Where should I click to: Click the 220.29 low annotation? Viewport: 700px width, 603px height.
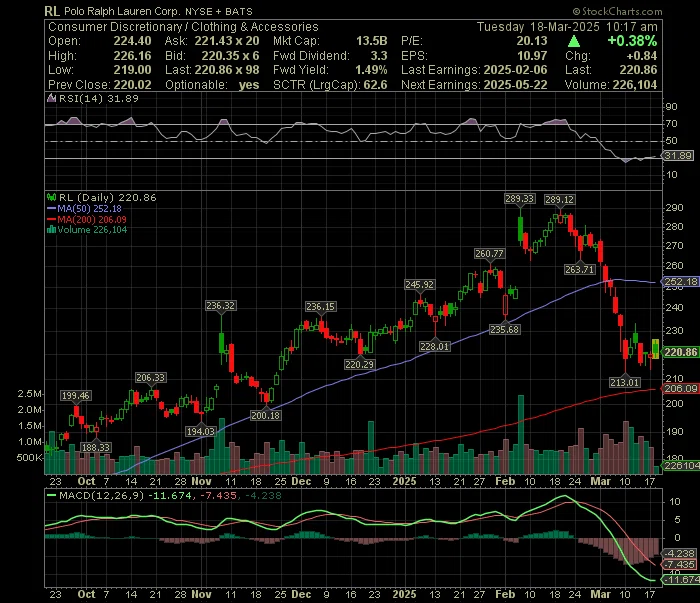(359, 365)
